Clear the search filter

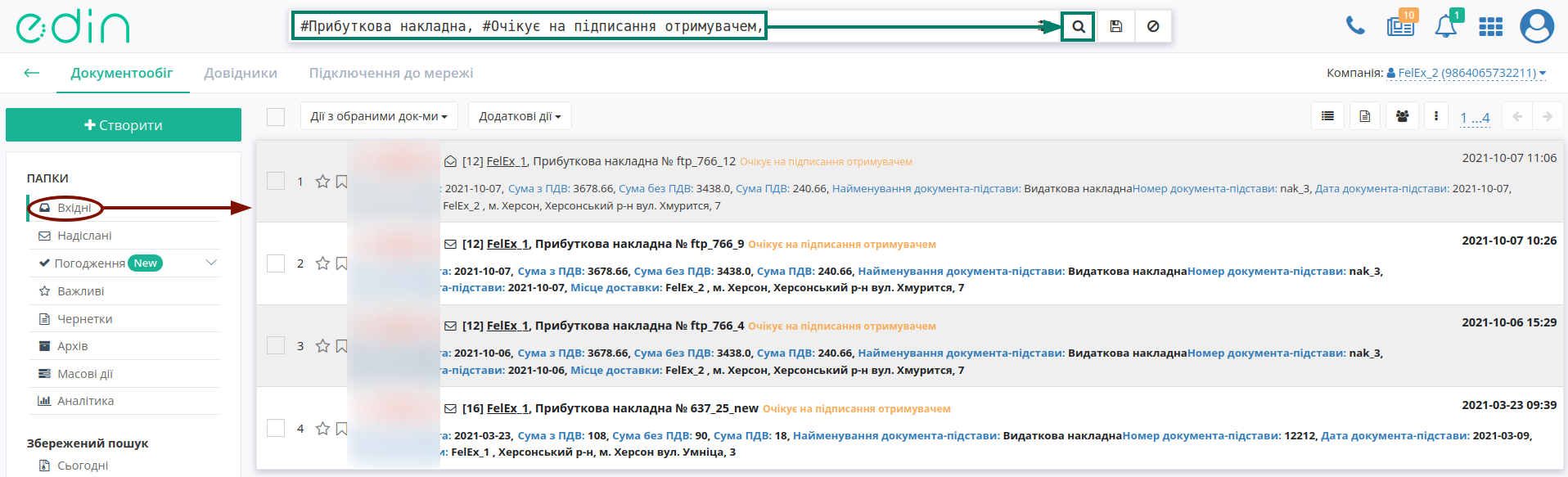(x=1153, y=26)
